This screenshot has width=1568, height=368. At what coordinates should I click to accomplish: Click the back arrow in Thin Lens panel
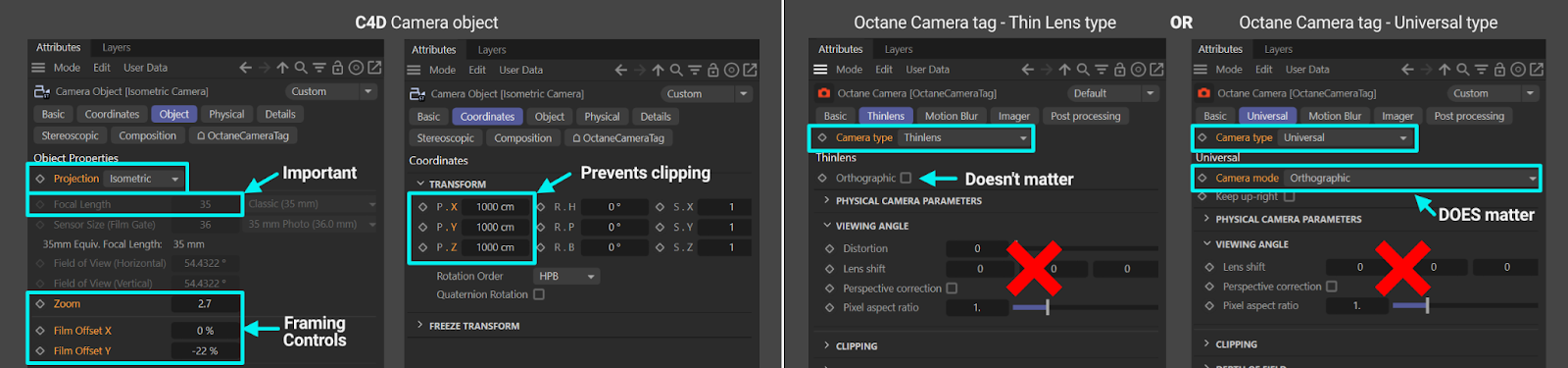(1027, 70)
